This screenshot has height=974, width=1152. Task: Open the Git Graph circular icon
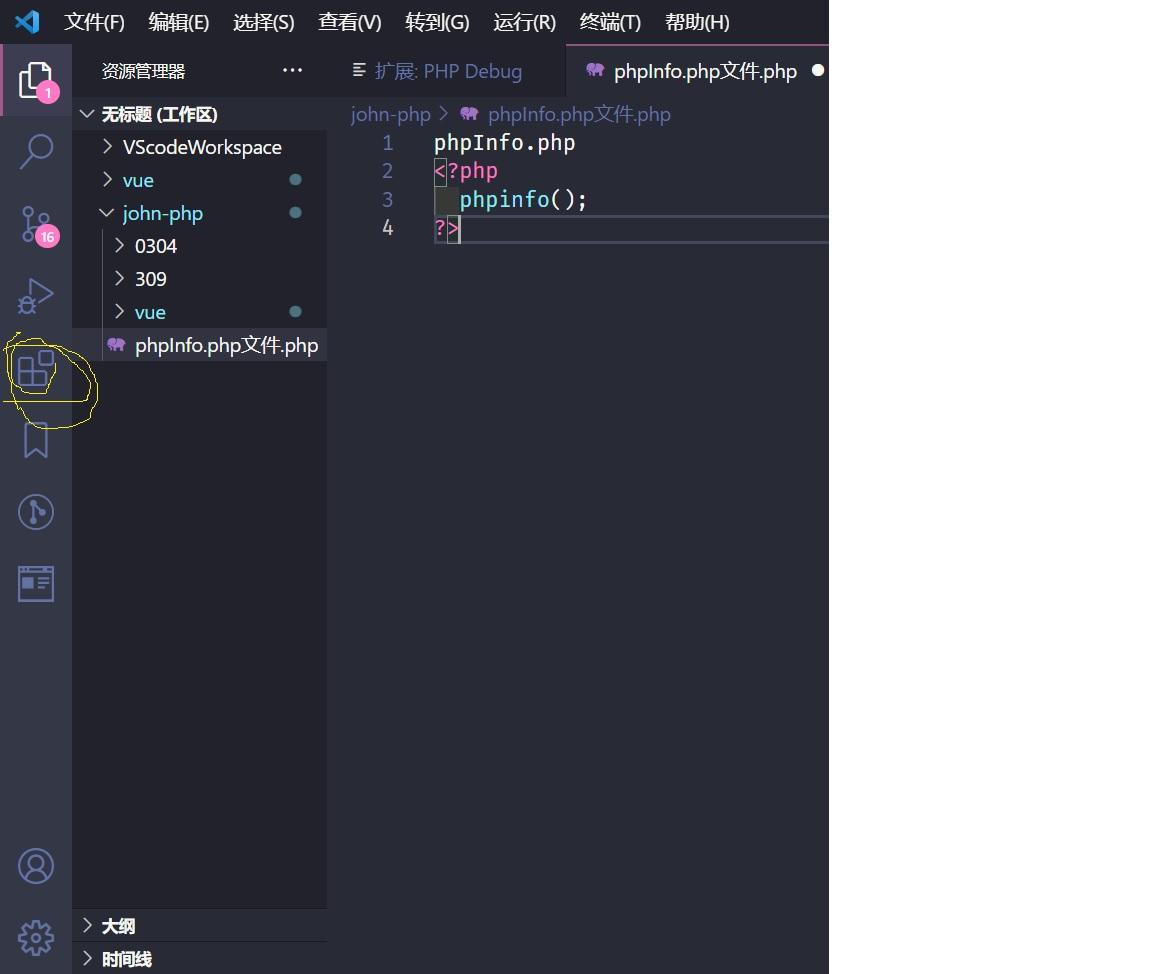pos(36,511)
